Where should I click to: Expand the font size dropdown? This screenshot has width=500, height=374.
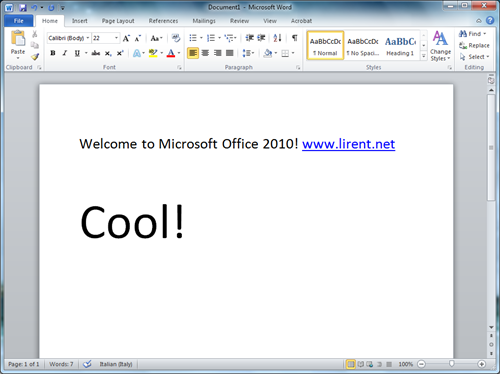point(116,38)
